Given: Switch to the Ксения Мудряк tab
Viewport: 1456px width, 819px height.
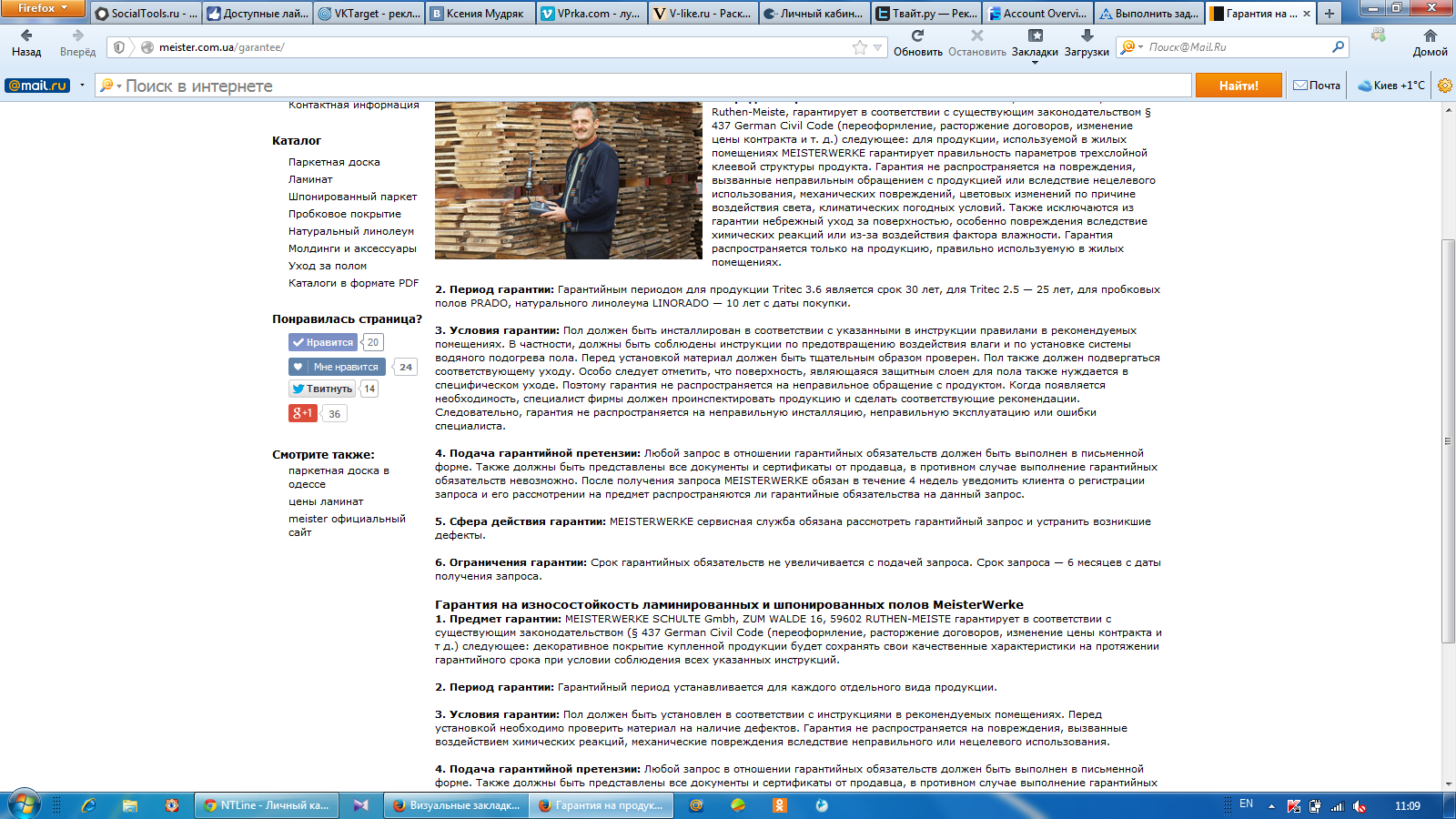Looking at the screenshot, I should click(x=481, y=14).
